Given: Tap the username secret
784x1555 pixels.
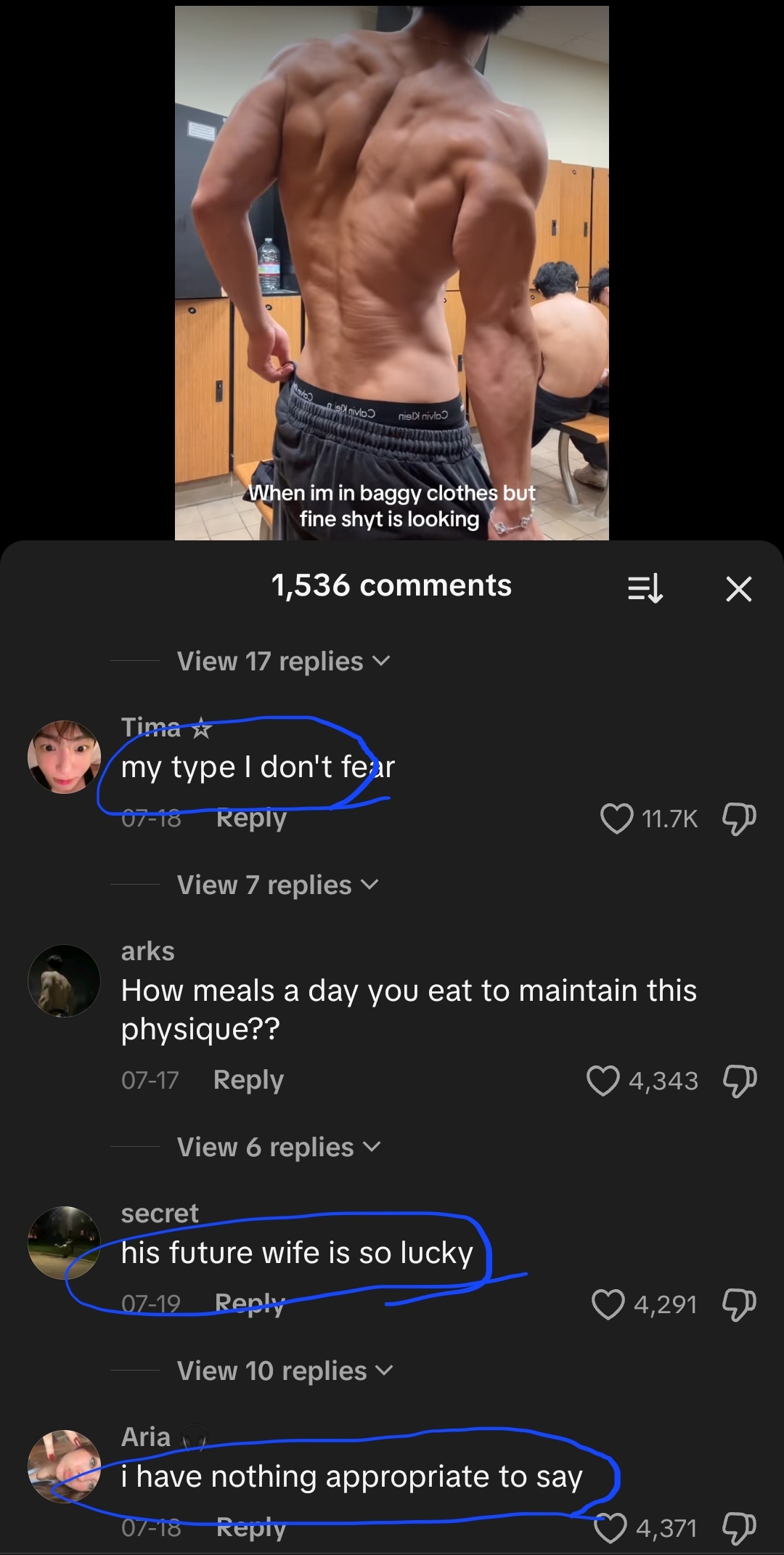Looking at the screenshot, I should [160, 1213].
